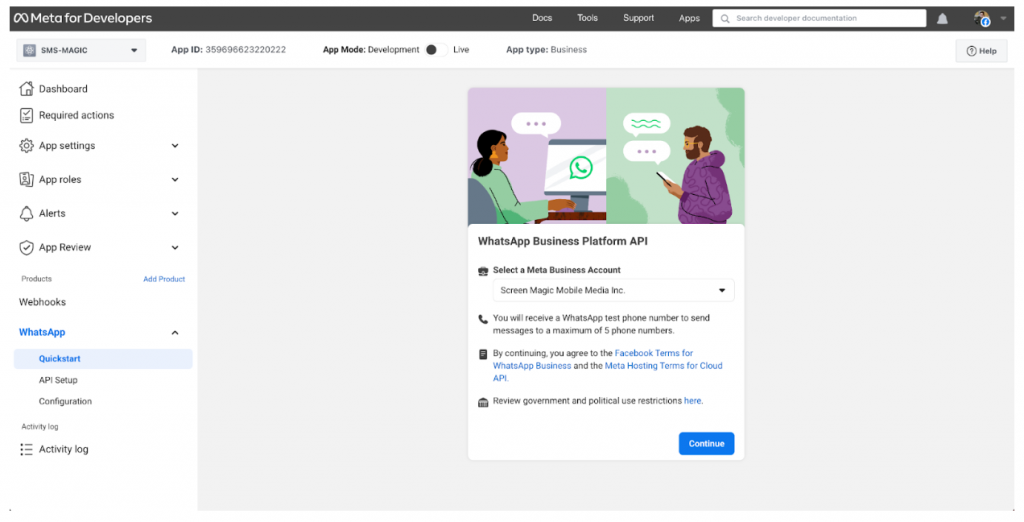
Task: Open the Meta Business Account dropdown
Action: [x=613, y=291]
